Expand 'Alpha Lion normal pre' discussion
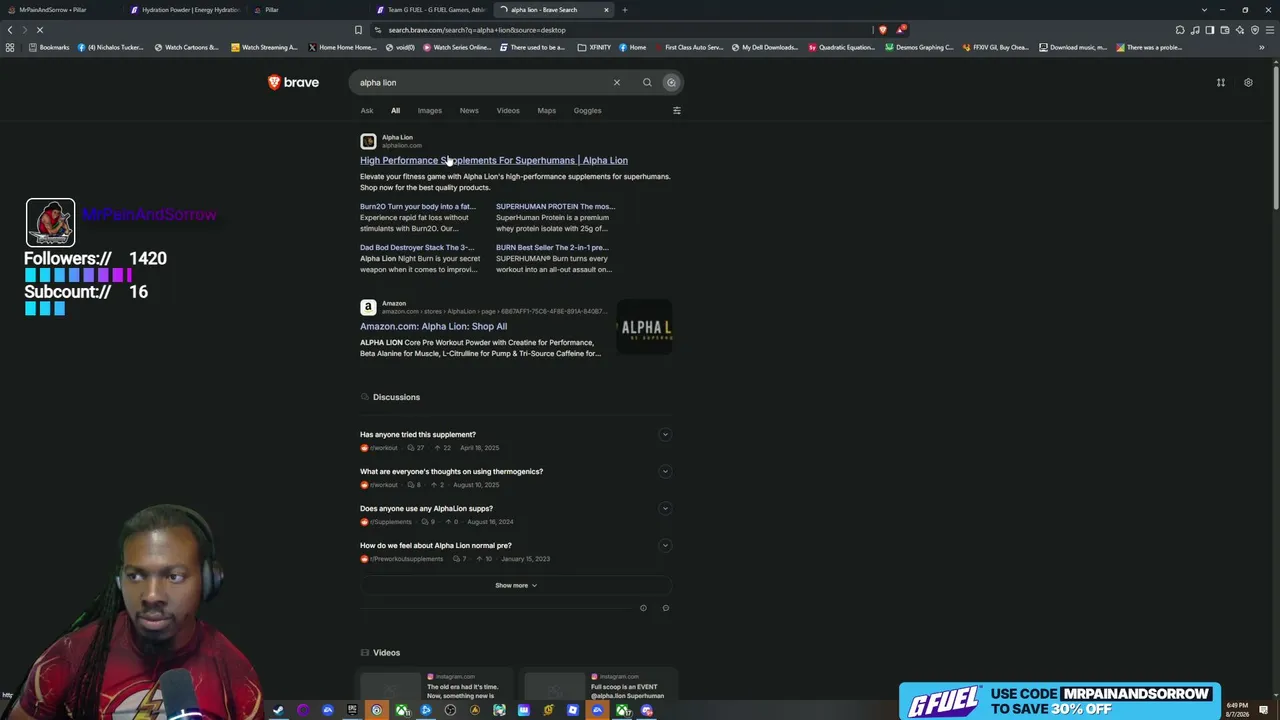This screenshot has height=720, width=1280. (x=665, y=546)
